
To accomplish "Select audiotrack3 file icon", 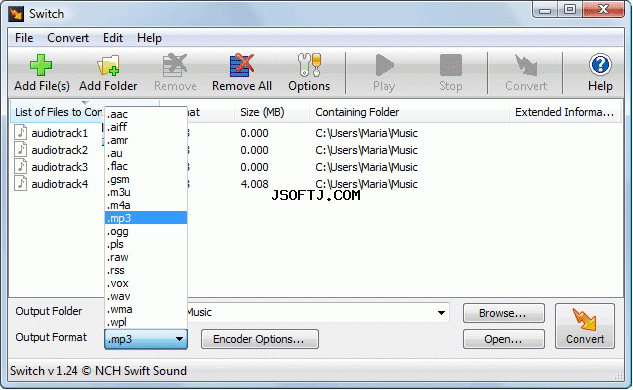I will [x=21, y=166].
